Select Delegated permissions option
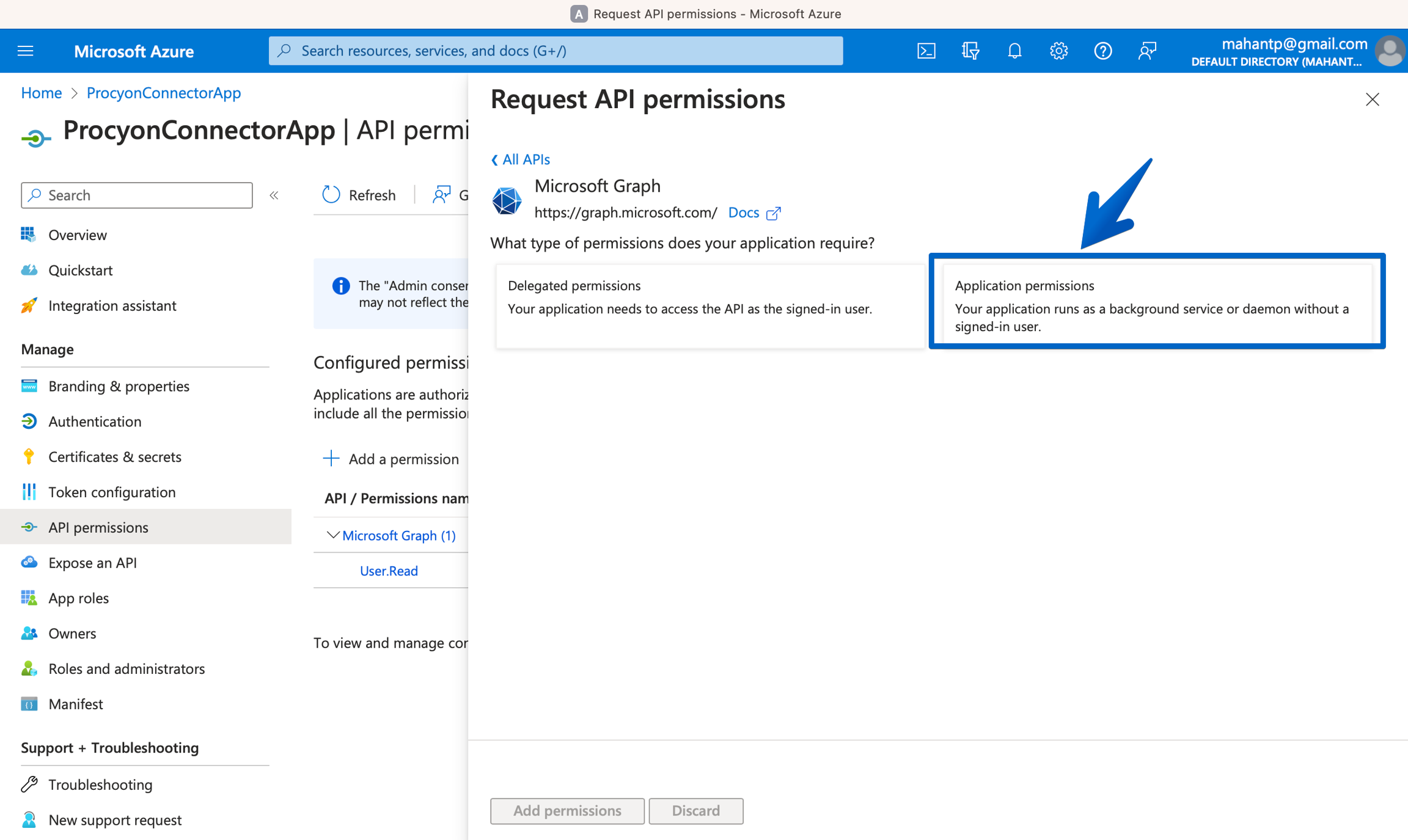 [x=709, y=305]
